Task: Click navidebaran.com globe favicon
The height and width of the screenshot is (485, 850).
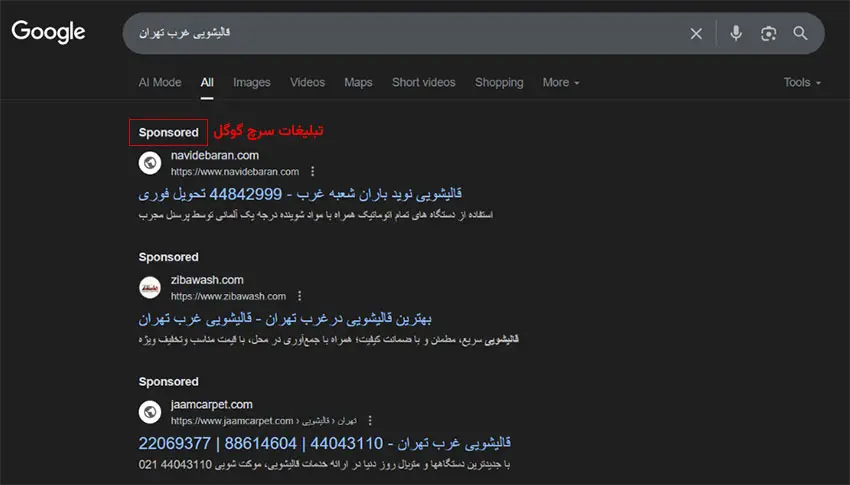Action: 150,163
